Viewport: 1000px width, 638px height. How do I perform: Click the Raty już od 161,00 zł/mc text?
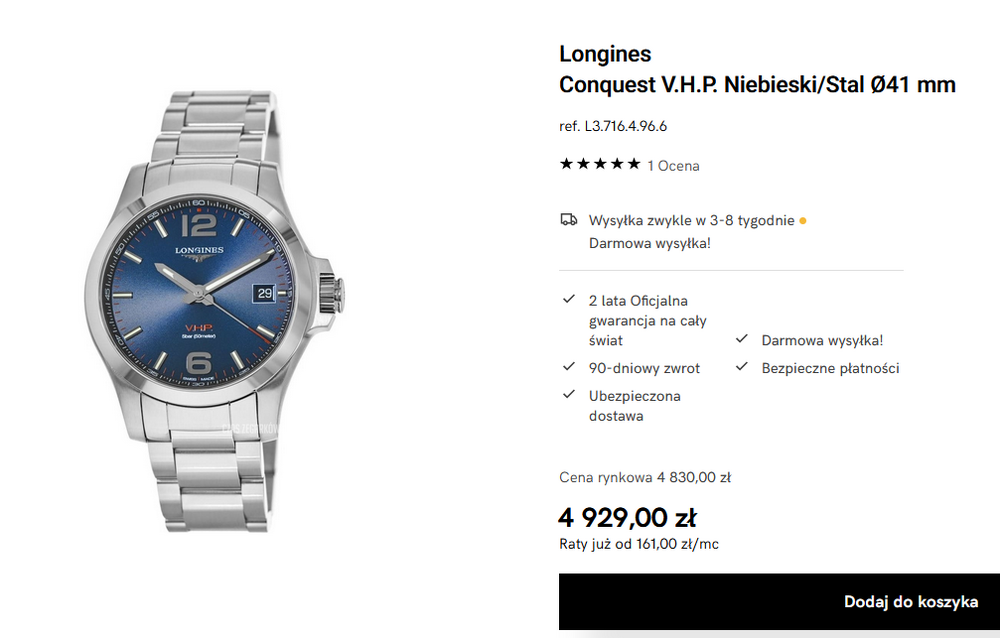tap(639, 544)
